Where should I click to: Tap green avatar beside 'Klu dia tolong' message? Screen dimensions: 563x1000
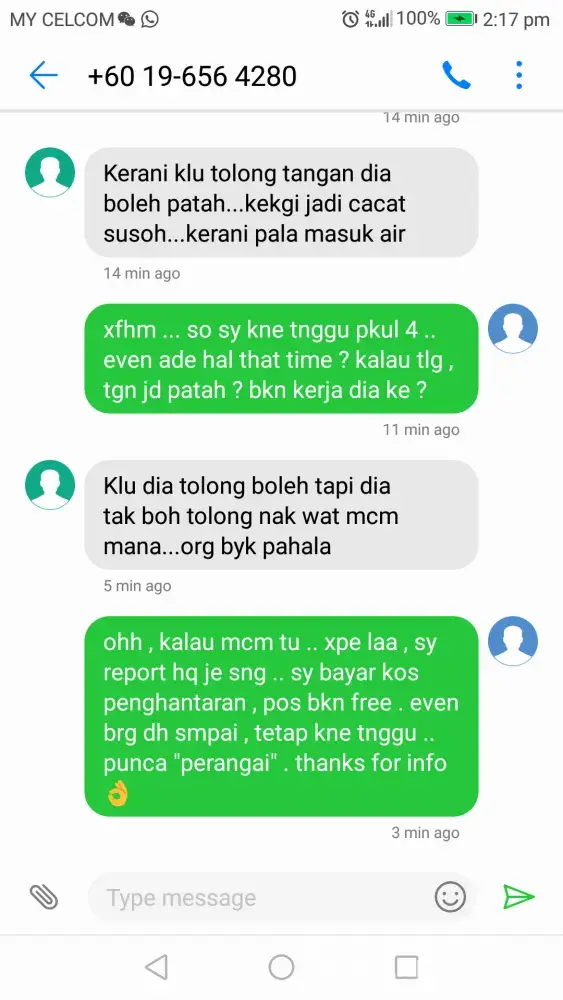pyautogui.click(x=50, y=485)
